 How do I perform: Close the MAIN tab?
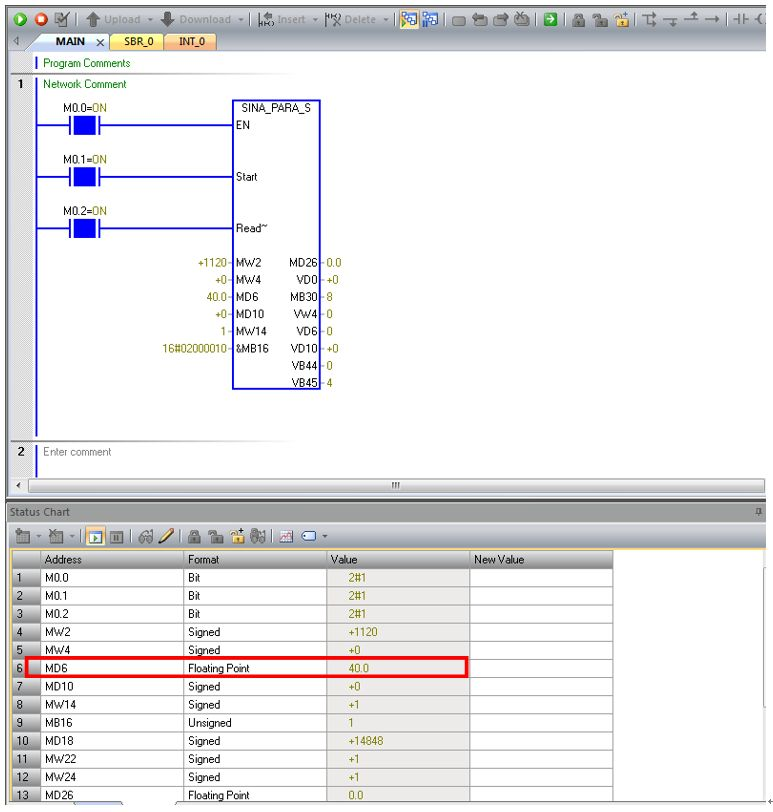coord(100,42)
